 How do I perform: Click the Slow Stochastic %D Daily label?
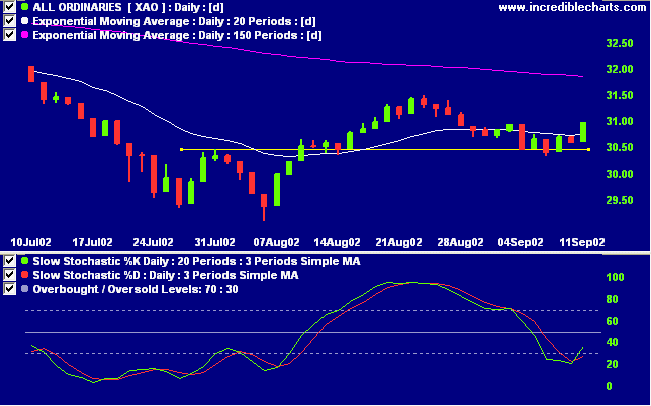click(165, 275)
